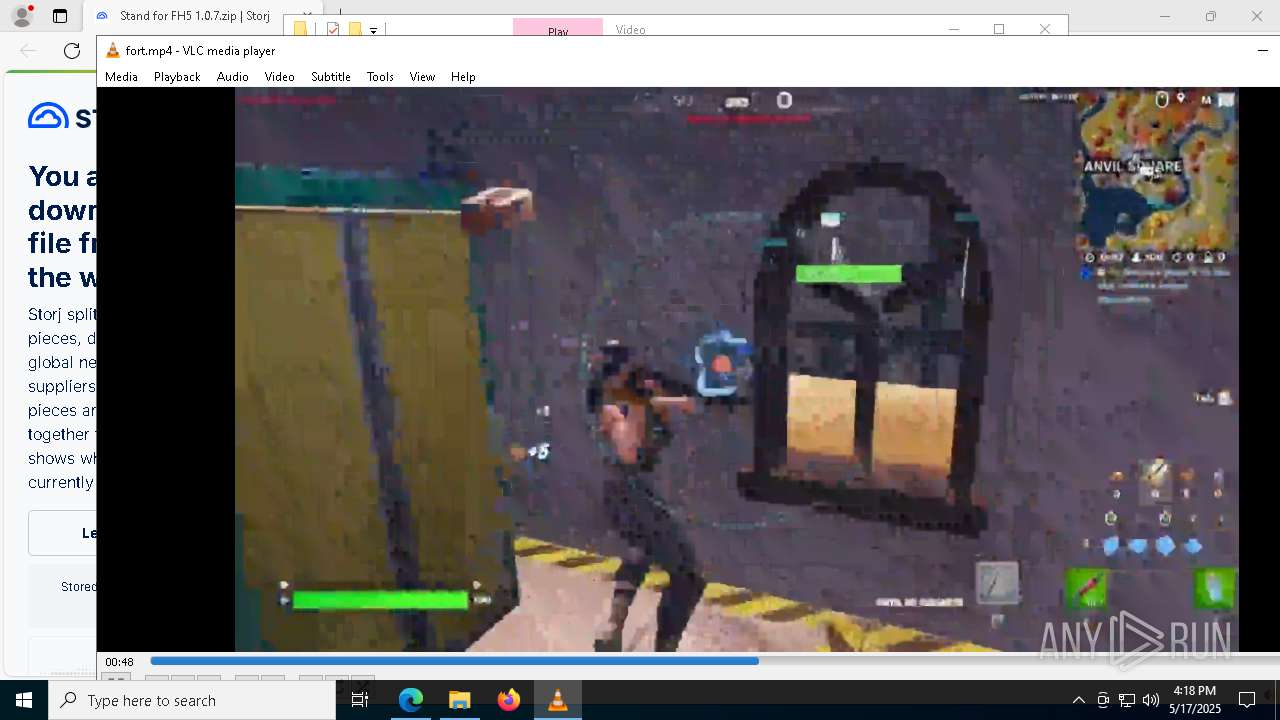Click the VLC taskbar icon

(x=557, y=700)
